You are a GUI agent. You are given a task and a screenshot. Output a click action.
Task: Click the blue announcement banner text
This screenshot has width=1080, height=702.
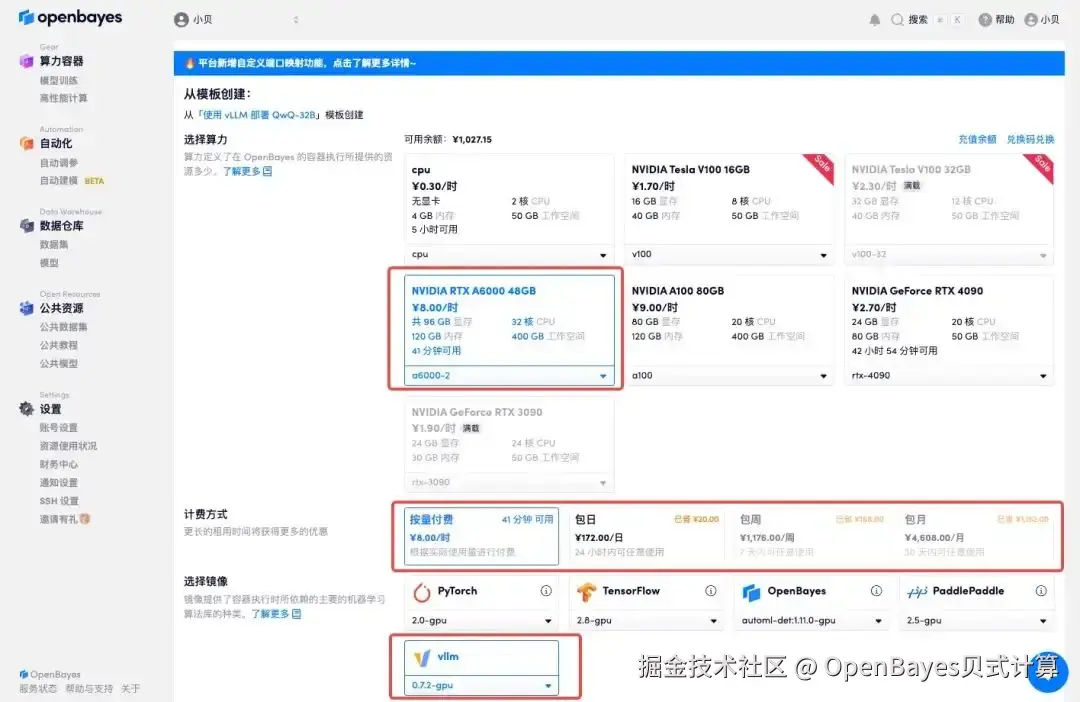tap(307, 63)
